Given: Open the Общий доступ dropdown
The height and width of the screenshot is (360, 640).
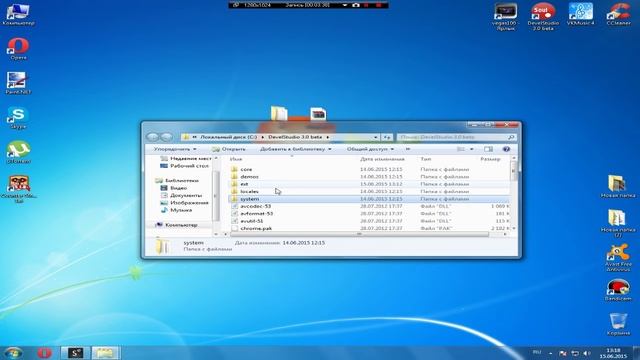Looking at the screenshot, I should pos(370,149).
